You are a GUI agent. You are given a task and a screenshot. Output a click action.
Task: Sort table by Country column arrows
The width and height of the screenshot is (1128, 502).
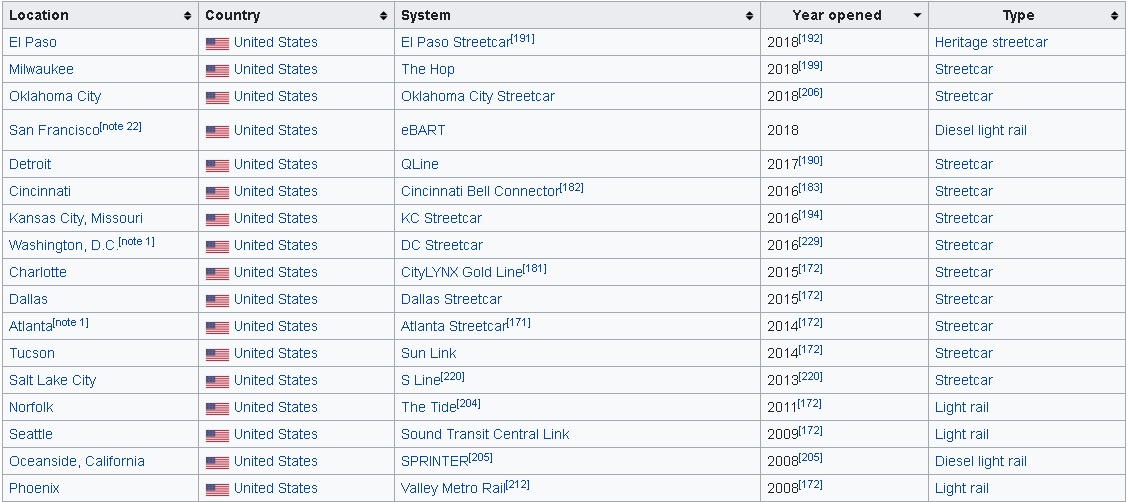tap(383, 16)
